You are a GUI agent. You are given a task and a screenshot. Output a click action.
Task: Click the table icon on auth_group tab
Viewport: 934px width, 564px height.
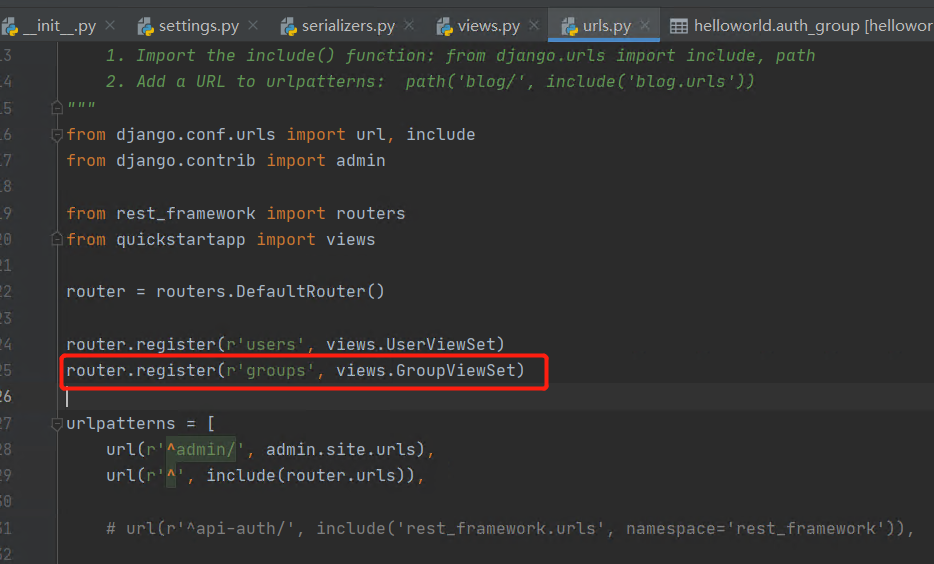click(679, 26)
